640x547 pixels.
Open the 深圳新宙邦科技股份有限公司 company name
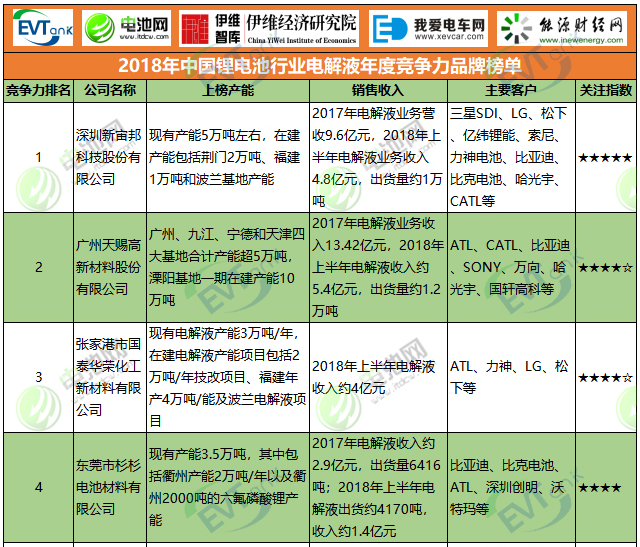pos(109,158)
